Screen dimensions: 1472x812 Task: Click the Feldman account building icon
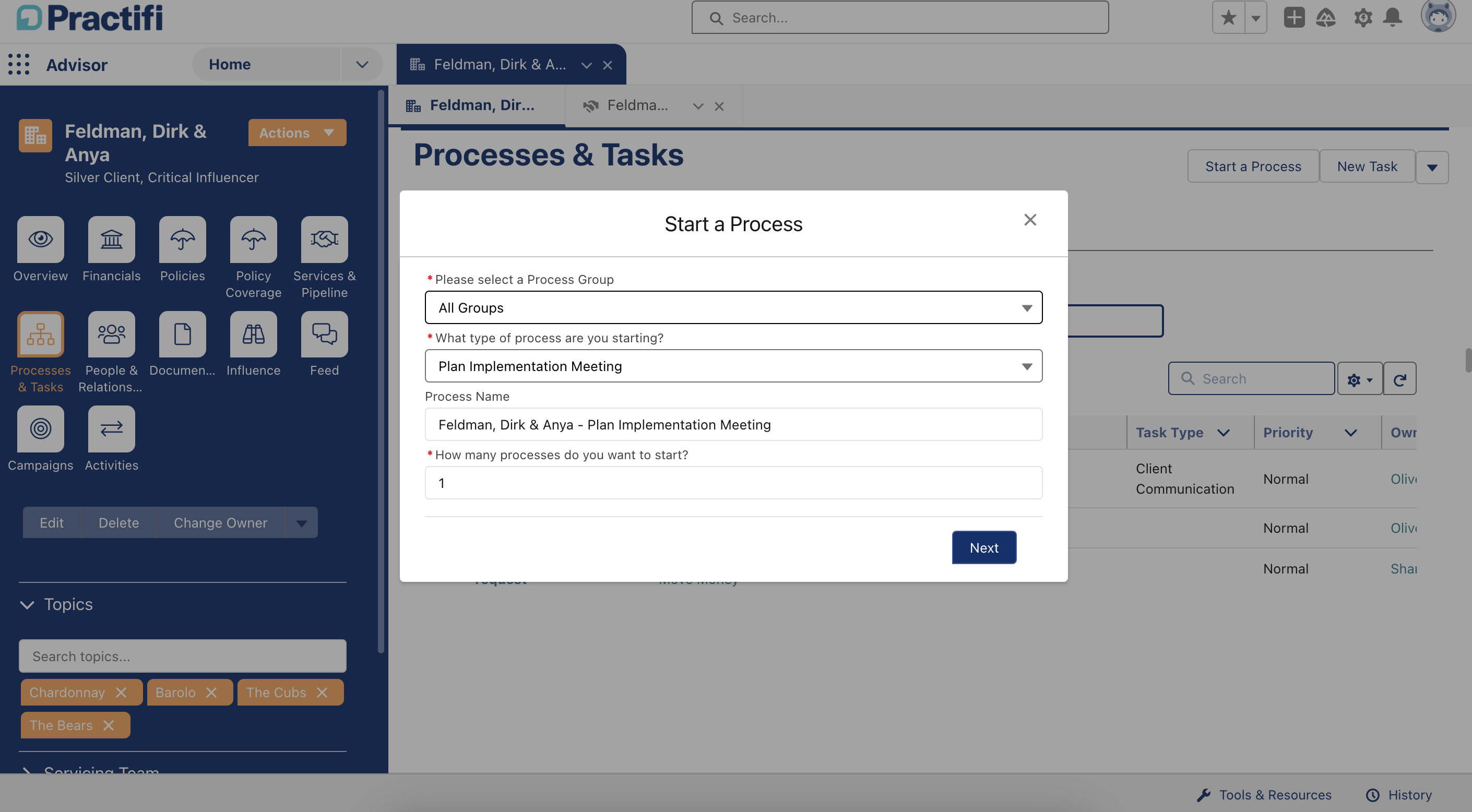[35, 136]
